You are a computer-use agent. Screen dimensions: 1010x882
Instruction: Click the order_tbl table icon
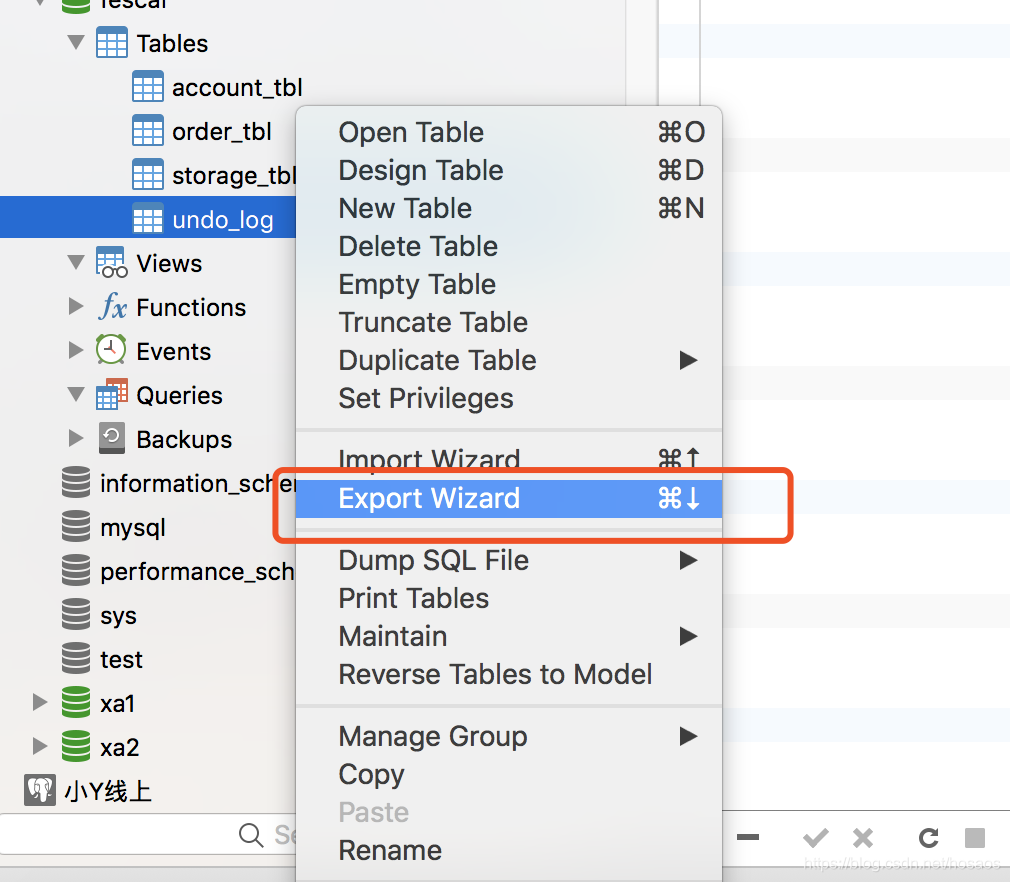[148, 131]
